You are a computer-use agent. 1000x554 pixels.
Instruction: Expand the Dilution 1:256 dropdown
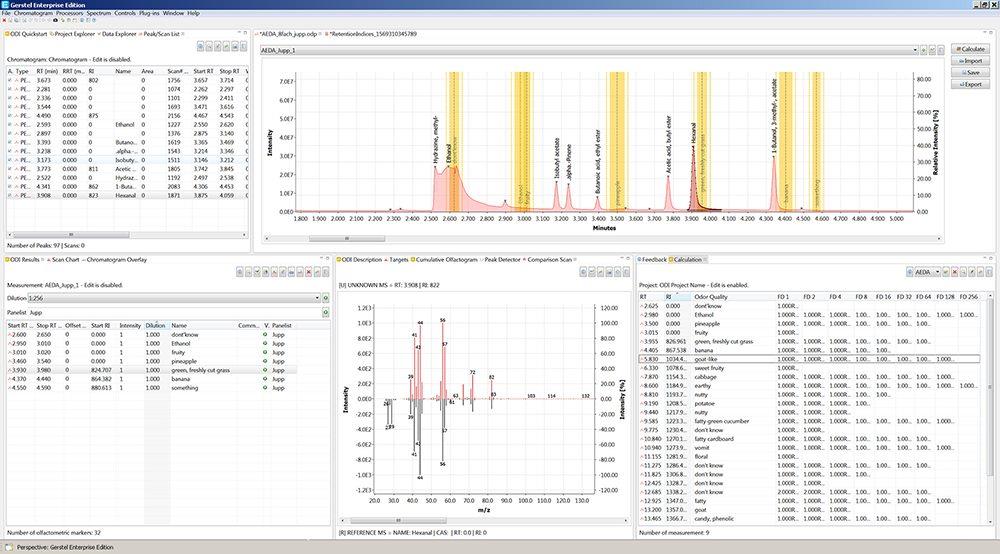point(317,298)
